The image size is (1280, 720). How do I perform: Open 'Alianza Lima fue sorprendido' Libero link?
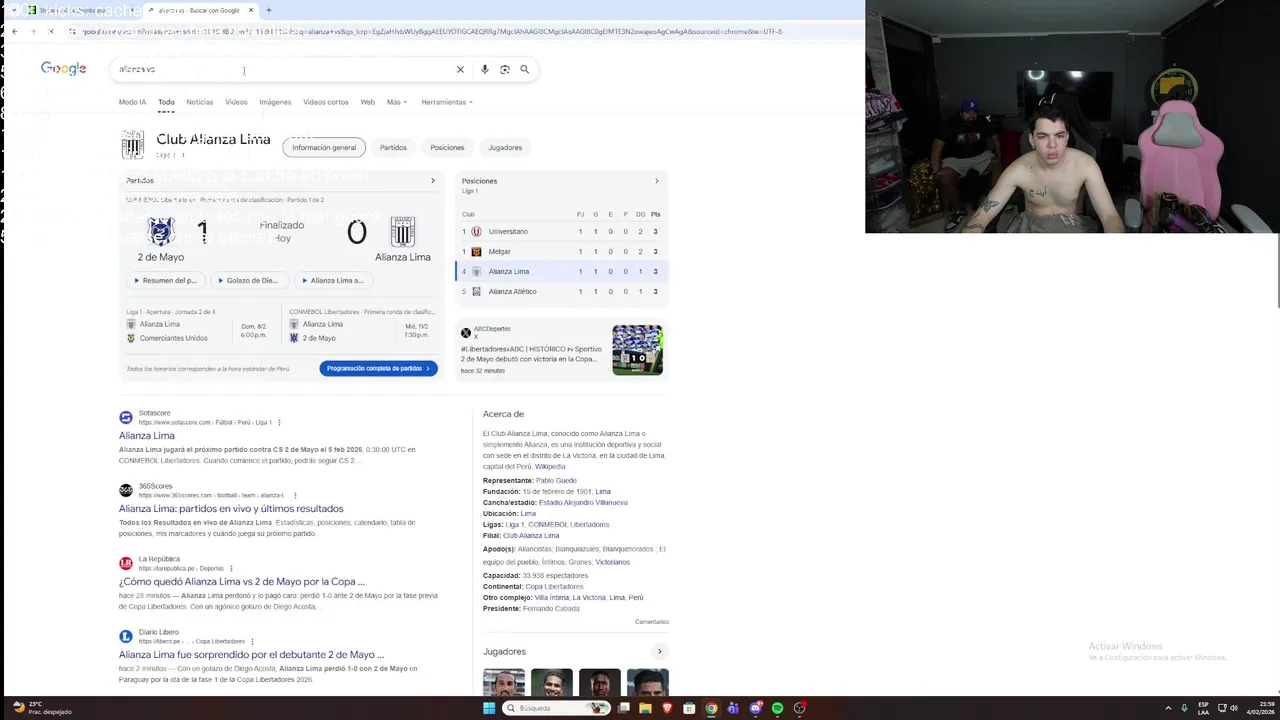click(251, 655)
